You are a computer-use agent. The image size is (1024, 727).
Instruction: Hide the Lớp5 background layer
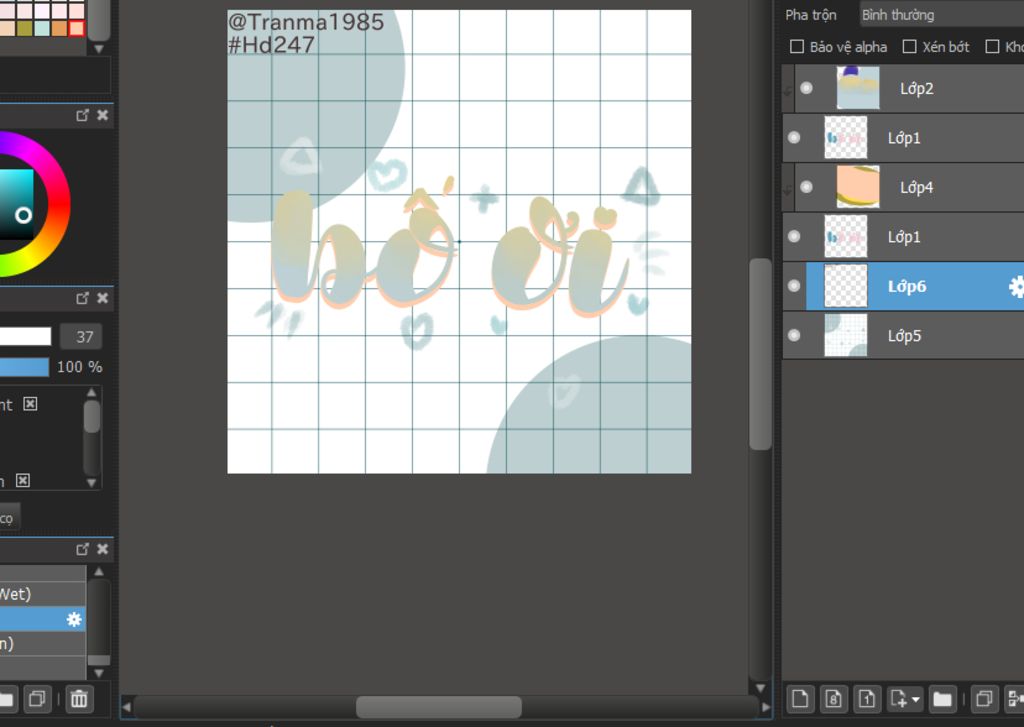pyautogui.click(x=794, y=335)
